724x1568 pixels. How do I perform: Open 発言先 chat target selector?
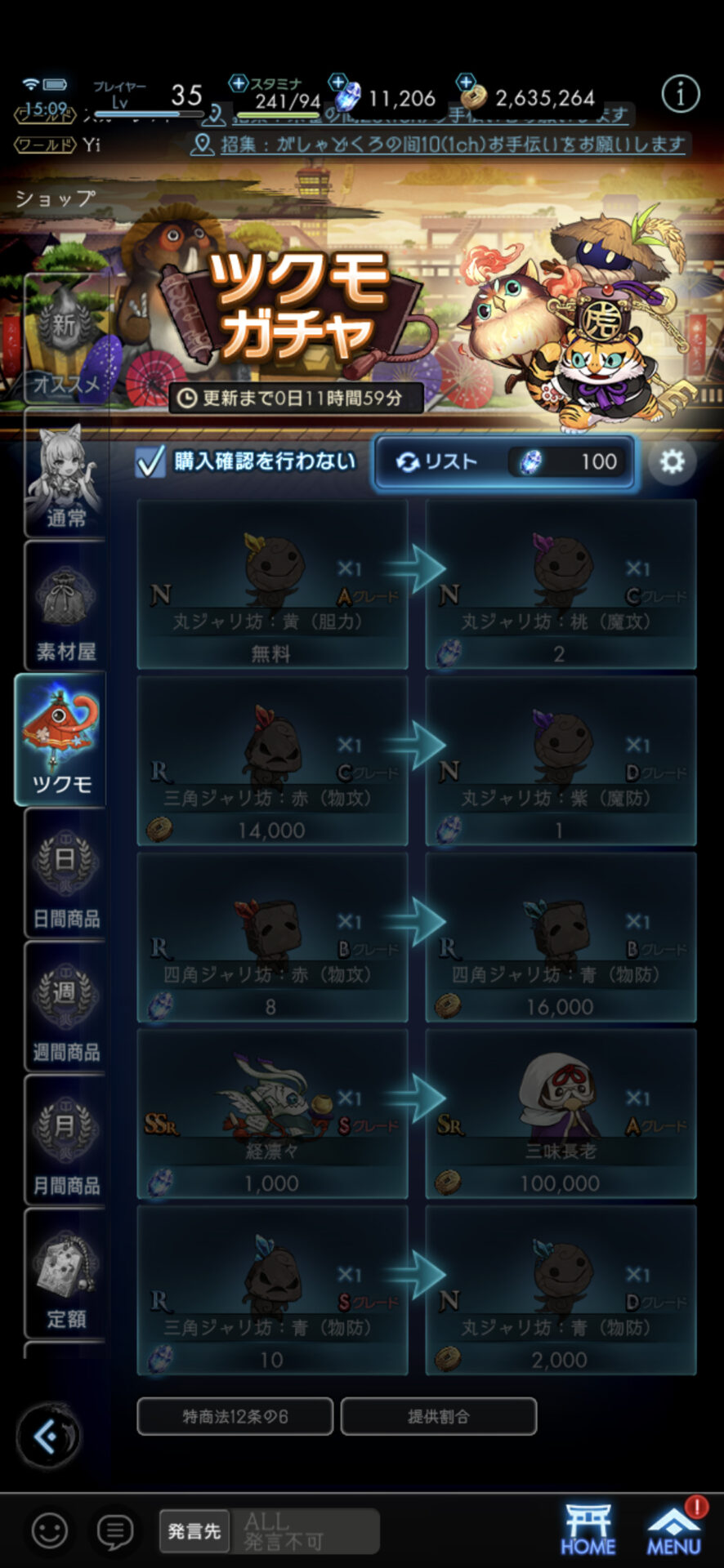click(x=194, y=1530)
